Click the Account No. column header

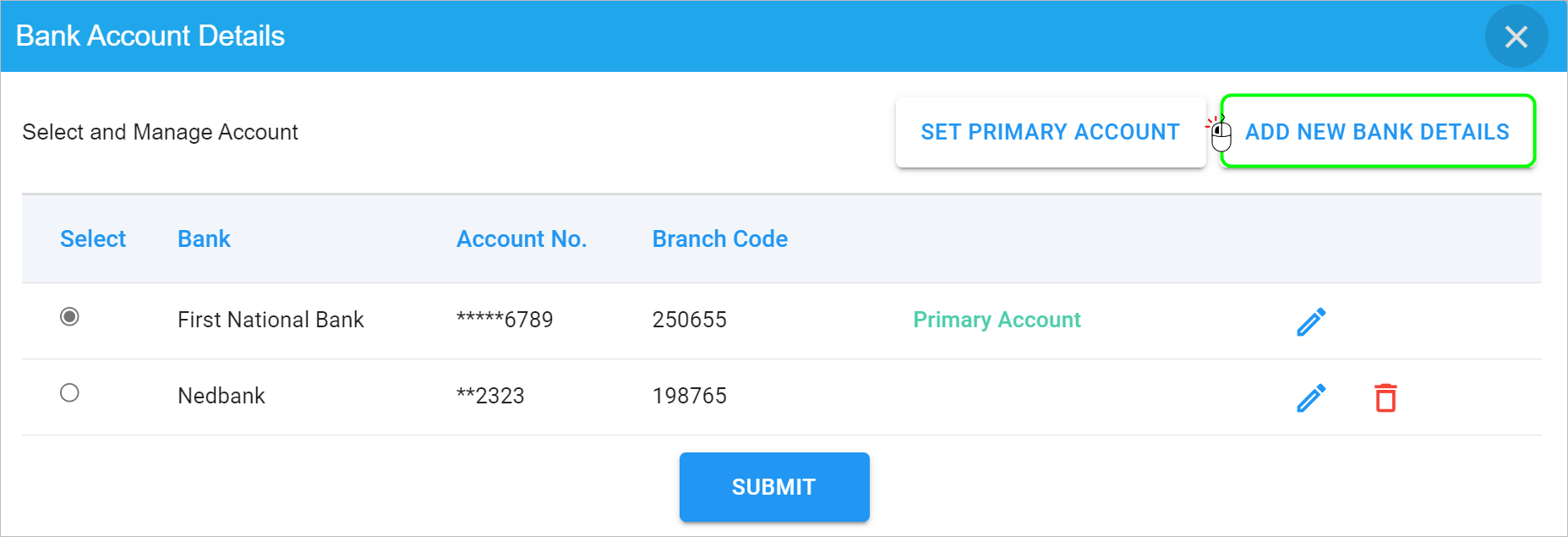522,239
